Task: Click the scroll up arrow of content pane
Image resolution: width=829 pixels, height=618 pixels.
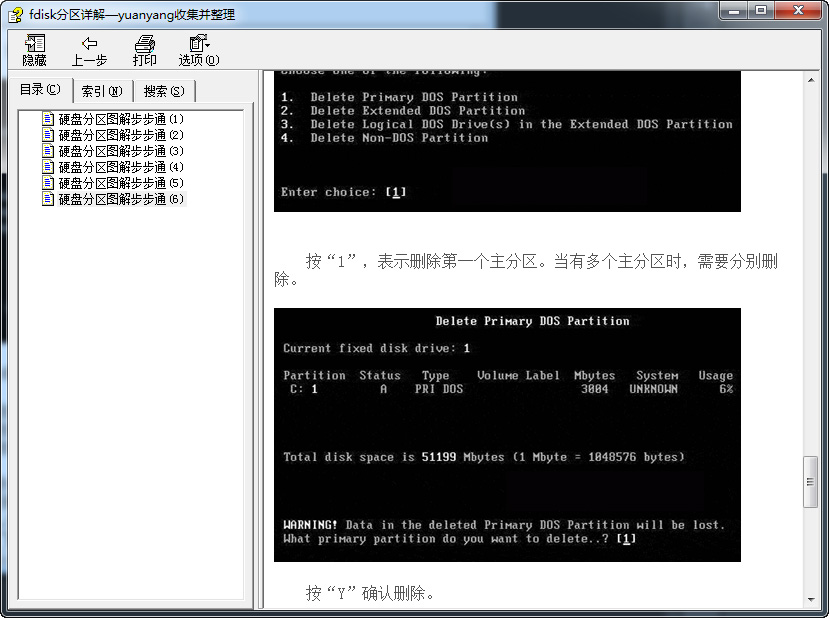Action: coord(811,80)
